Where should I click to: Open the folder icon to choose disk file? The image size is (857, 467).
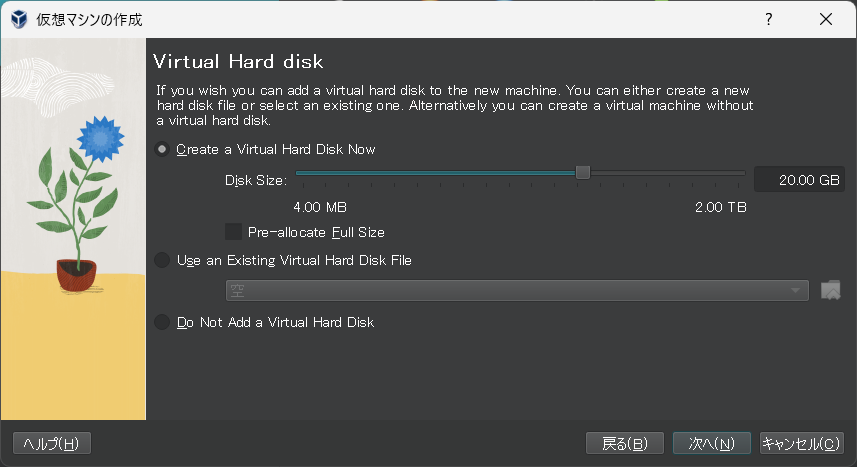(x=830, y=290)
